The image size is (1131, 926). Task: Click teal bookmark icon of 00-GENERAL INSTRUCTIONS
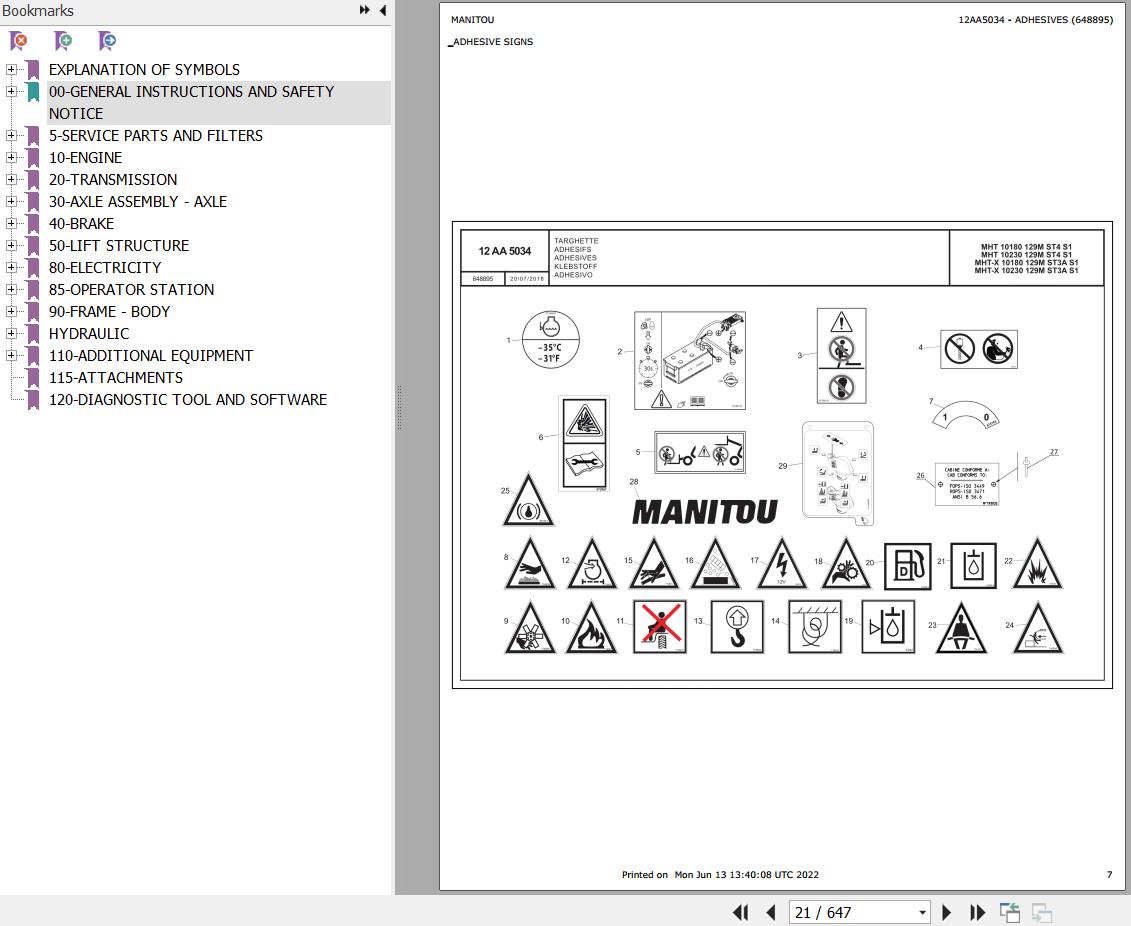[x=32, y=92]
